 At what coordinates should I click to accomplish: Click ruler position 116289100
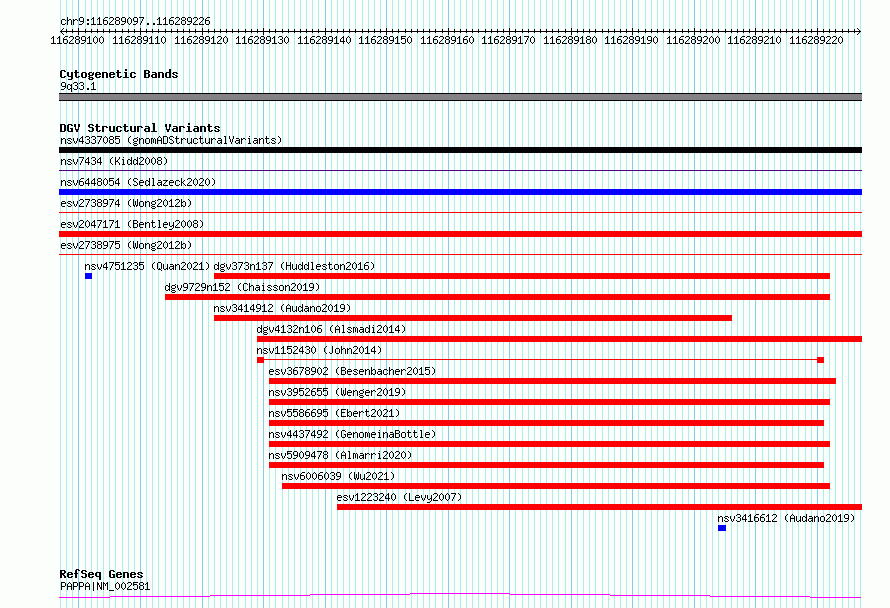pos(78,40)
